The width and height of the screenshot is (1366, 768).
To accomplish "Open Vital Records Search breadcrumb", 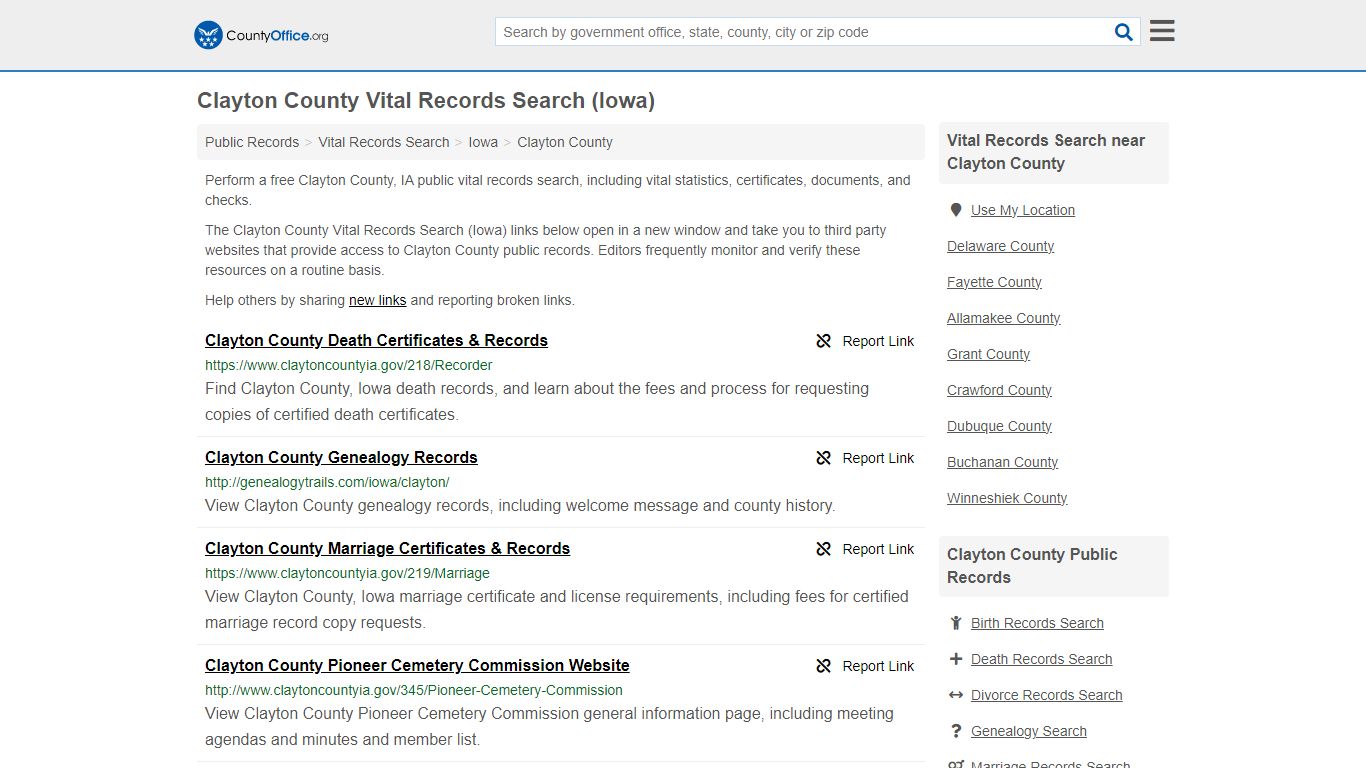I will [x=384, y=142].
